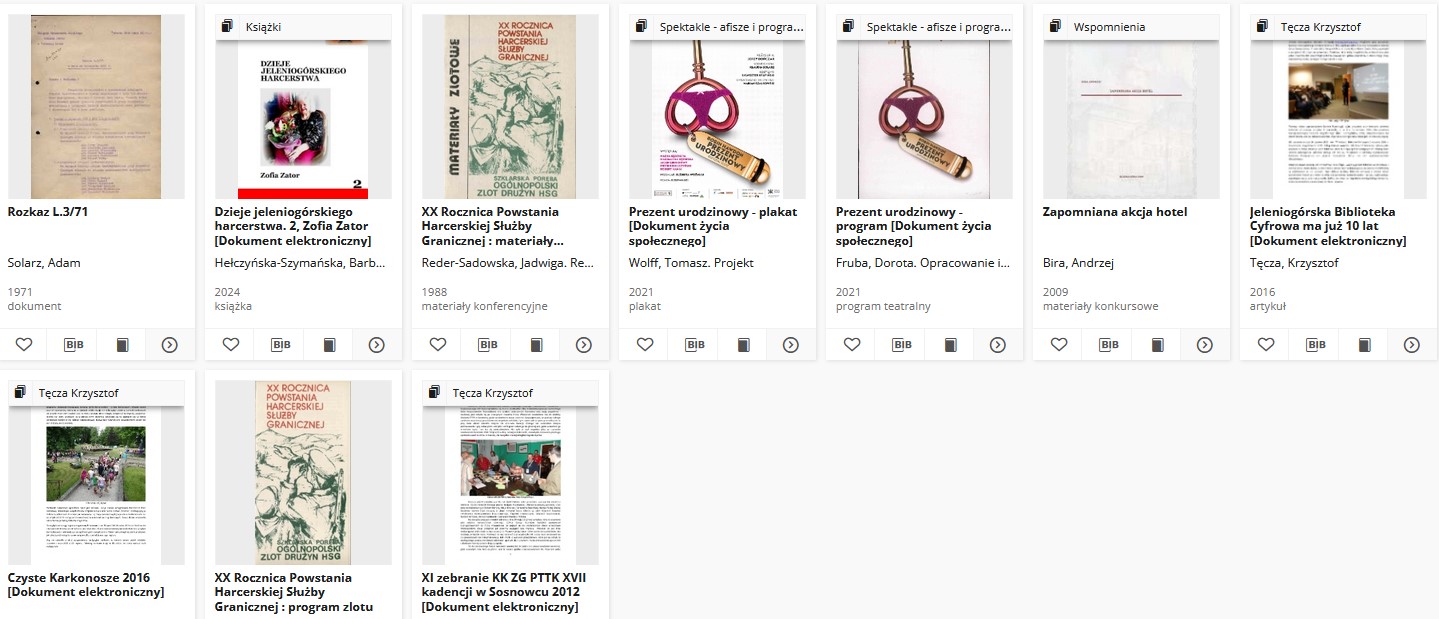This screenshot has width=1439, height=619.
Task: Open the Prezent urodzinowy plakat thumbnail
Action: point(717,120)
